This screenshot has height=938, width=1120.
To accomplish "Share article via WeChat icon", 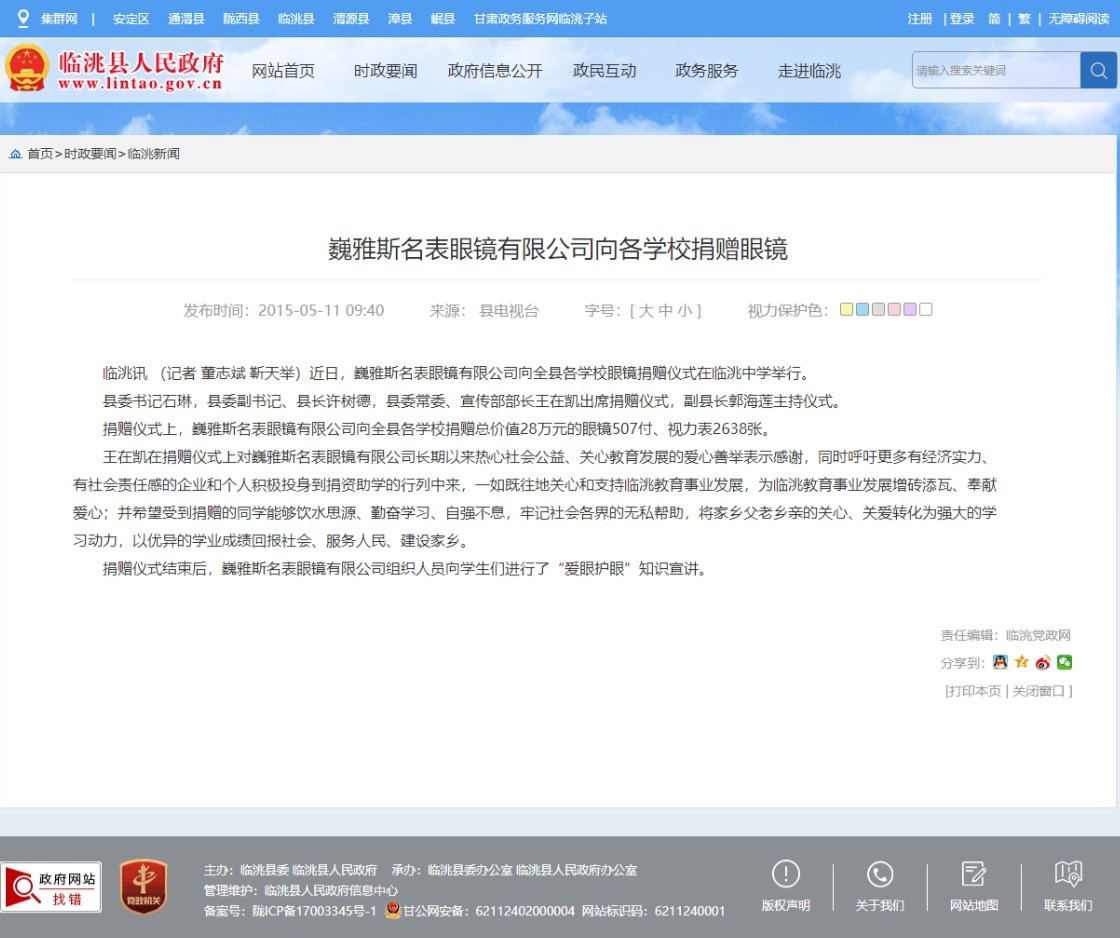I will 1065,662.
